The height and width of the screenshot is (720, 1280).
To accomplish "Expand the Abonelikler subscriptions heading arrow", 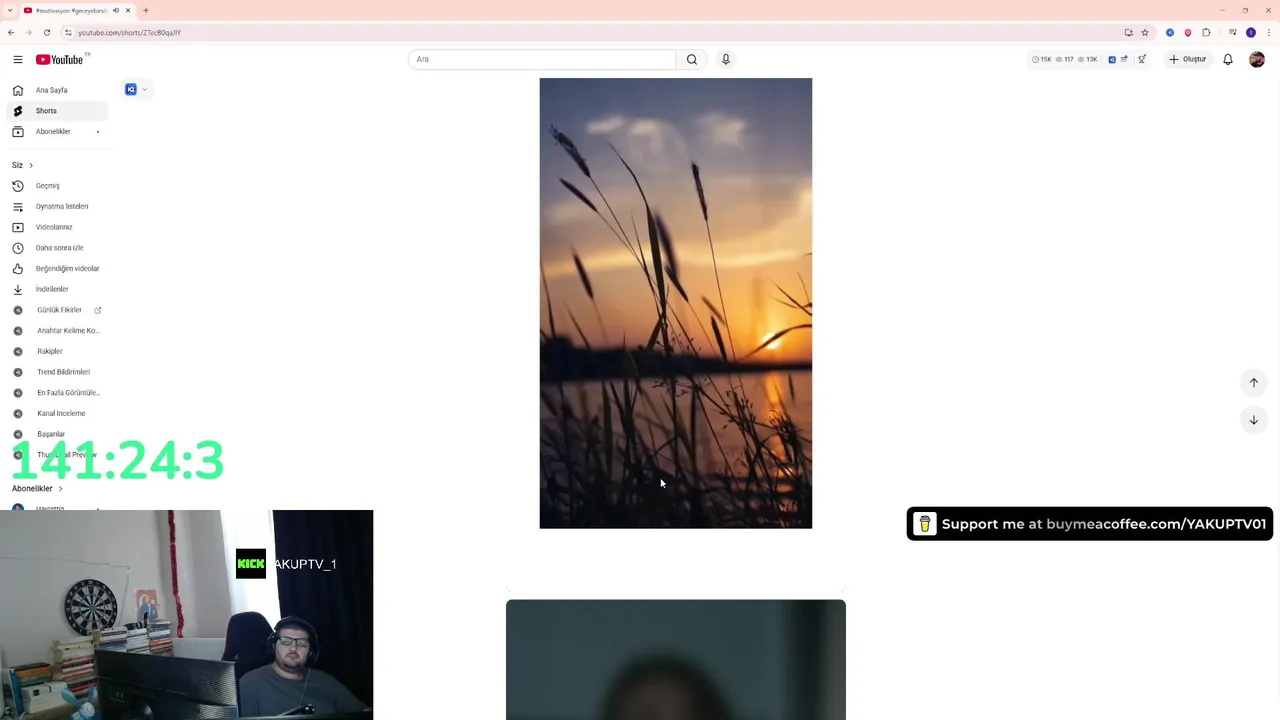I will (60, 489).
